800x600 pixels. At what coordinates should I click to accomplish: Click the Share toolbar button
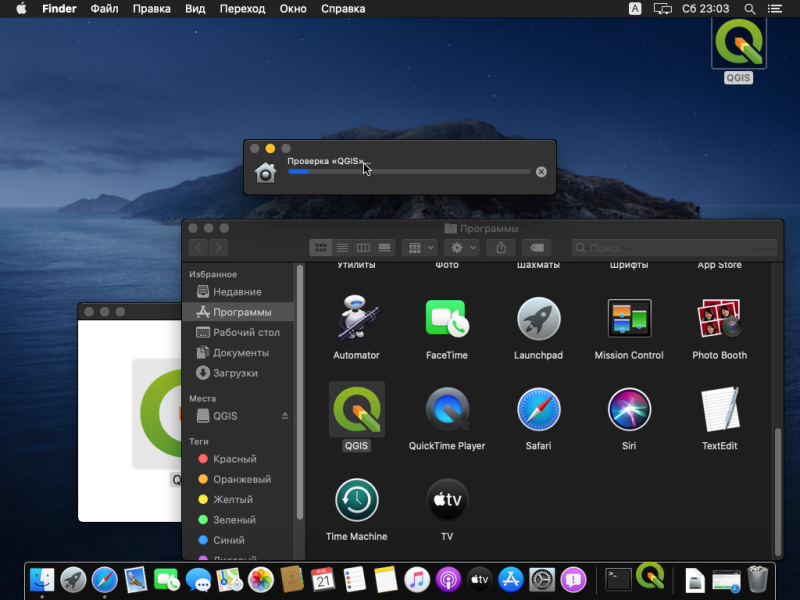(501, 248)
